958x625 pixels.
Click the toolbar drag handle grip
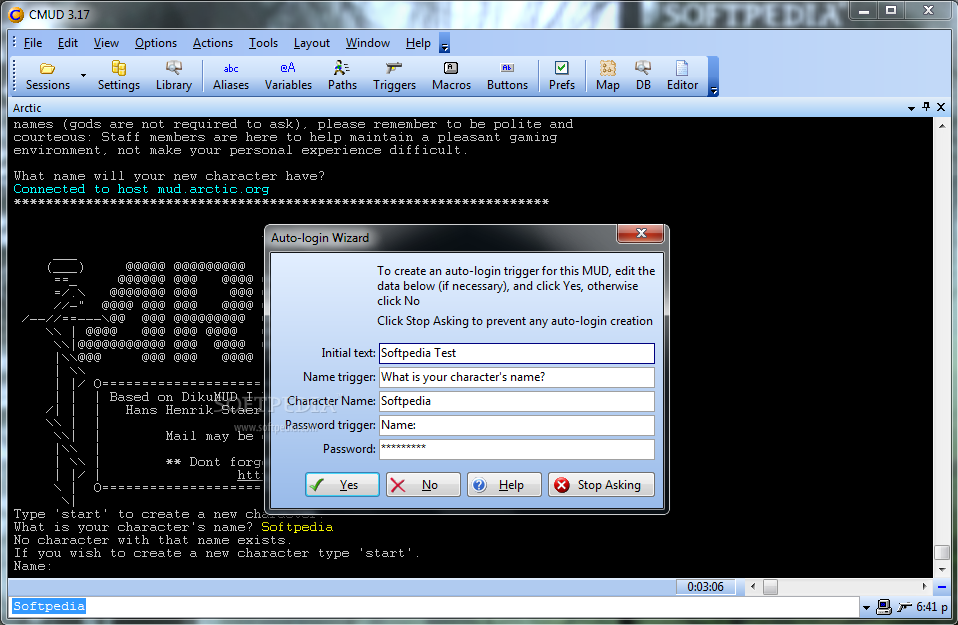(15, 76)
